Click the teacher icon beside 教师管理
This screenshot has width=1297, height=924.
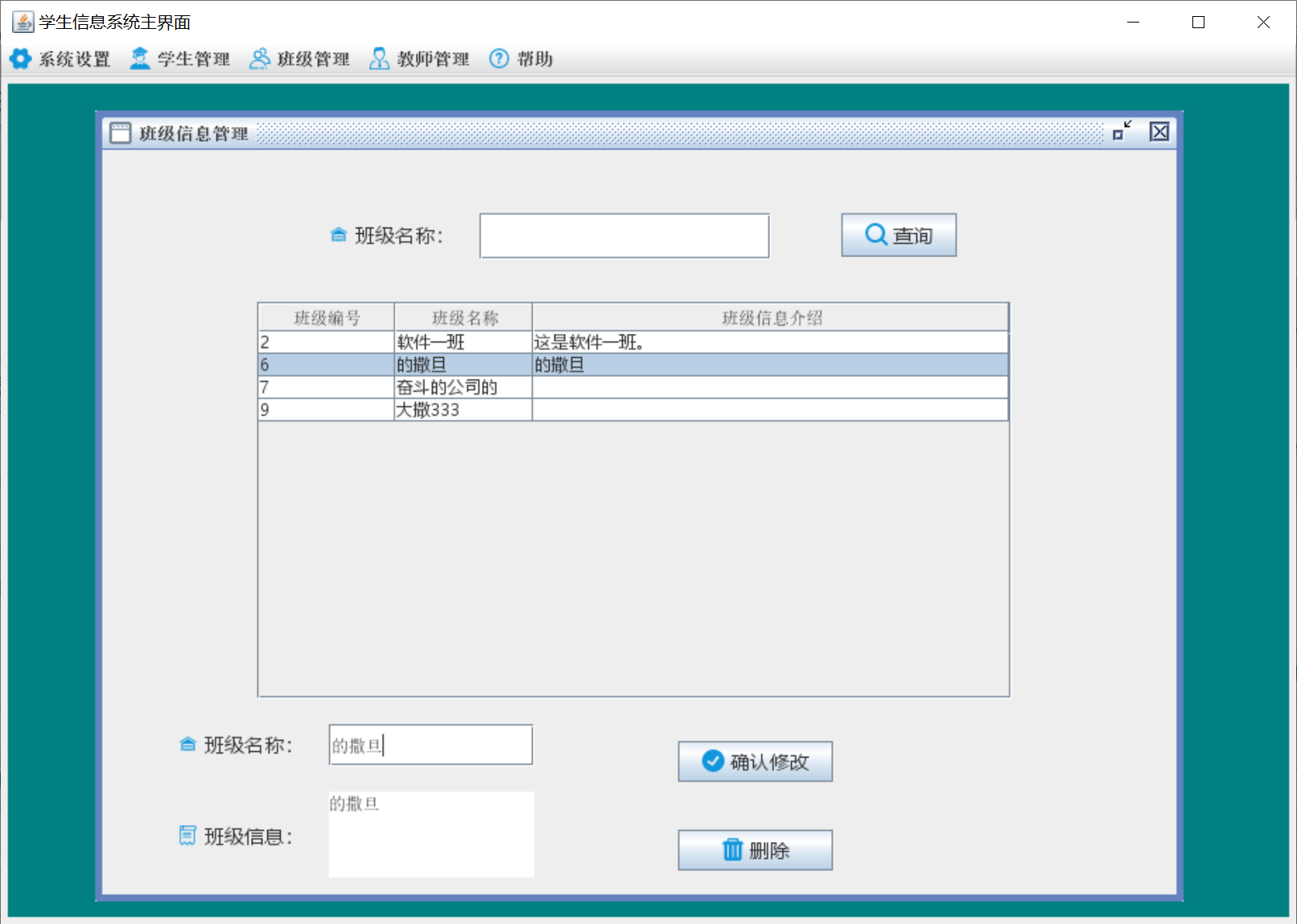point(380,59)
